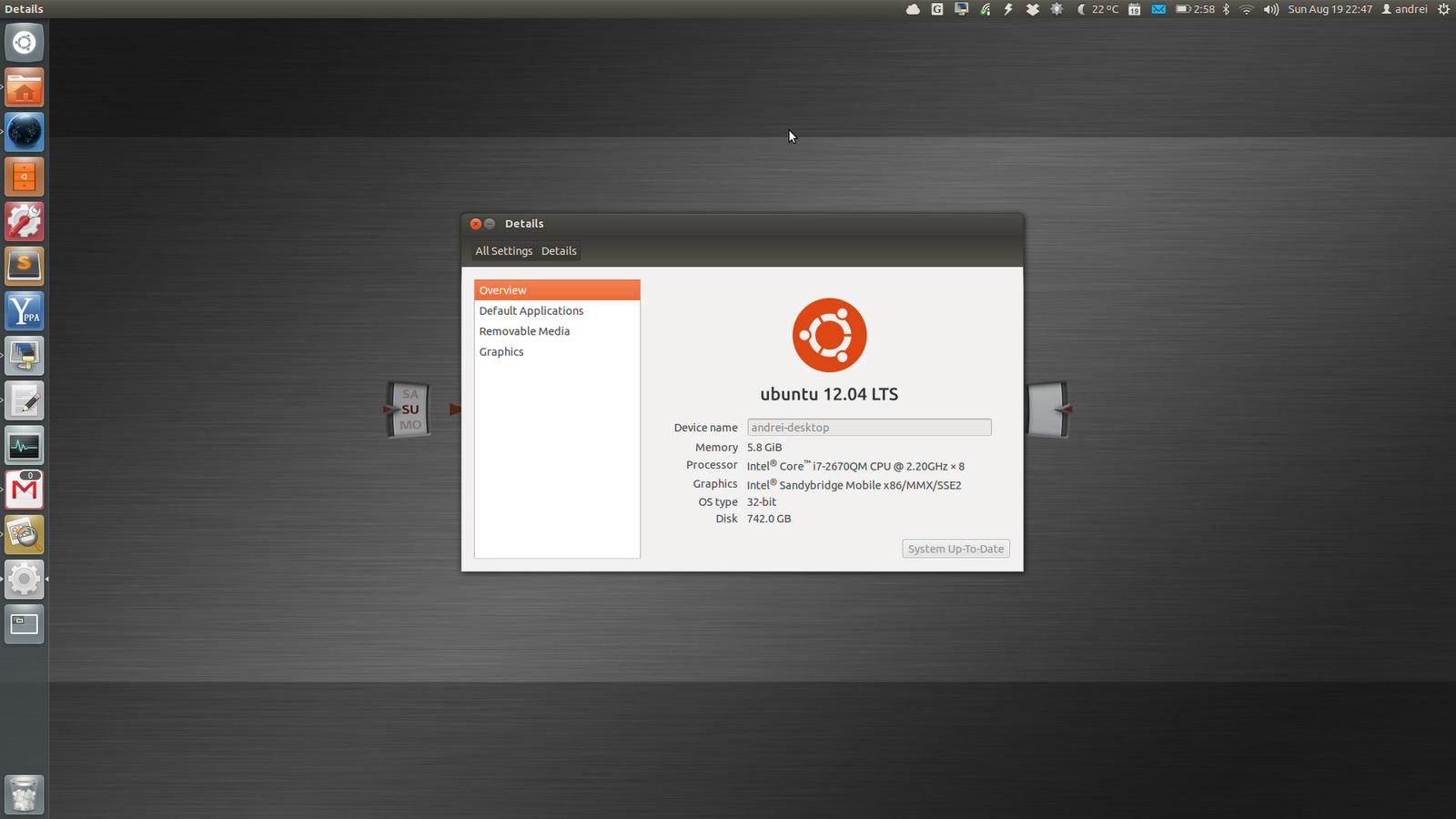The image size is (1456, 819).
Task: Open the Home Folder file manager
Action: point(25,87)
